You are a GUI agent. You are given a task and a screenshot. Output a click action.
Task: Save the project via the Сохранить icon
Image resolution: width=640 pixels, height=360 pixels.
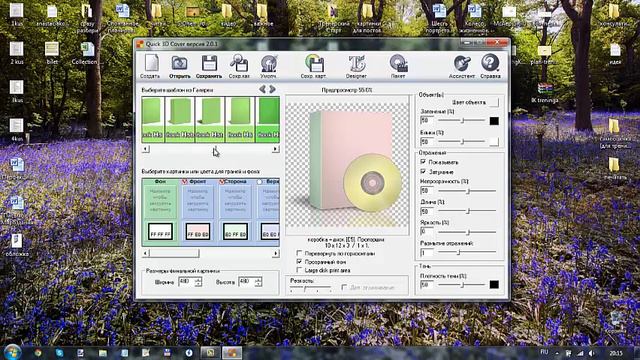(x=209, y=66)
